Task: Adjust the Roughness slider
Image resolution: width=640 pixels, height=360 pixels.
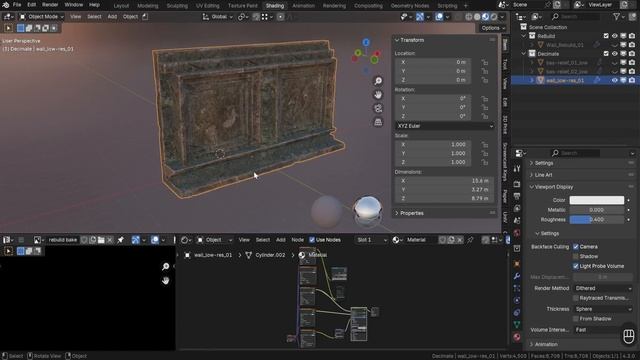Action: coord(597,220)
